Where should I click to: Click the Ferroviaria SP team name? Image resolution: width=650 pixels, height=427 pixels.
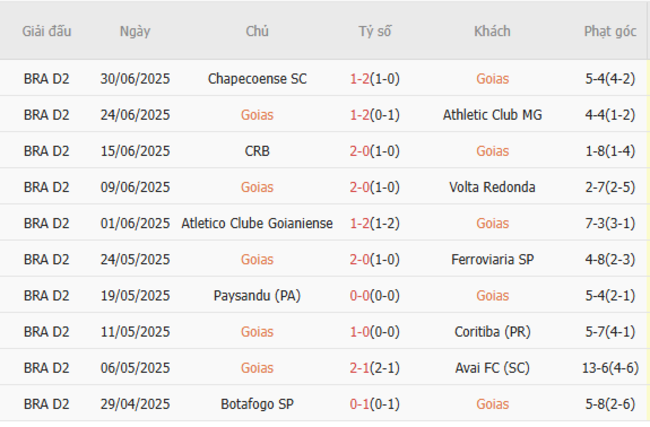[x=492, y=259]
